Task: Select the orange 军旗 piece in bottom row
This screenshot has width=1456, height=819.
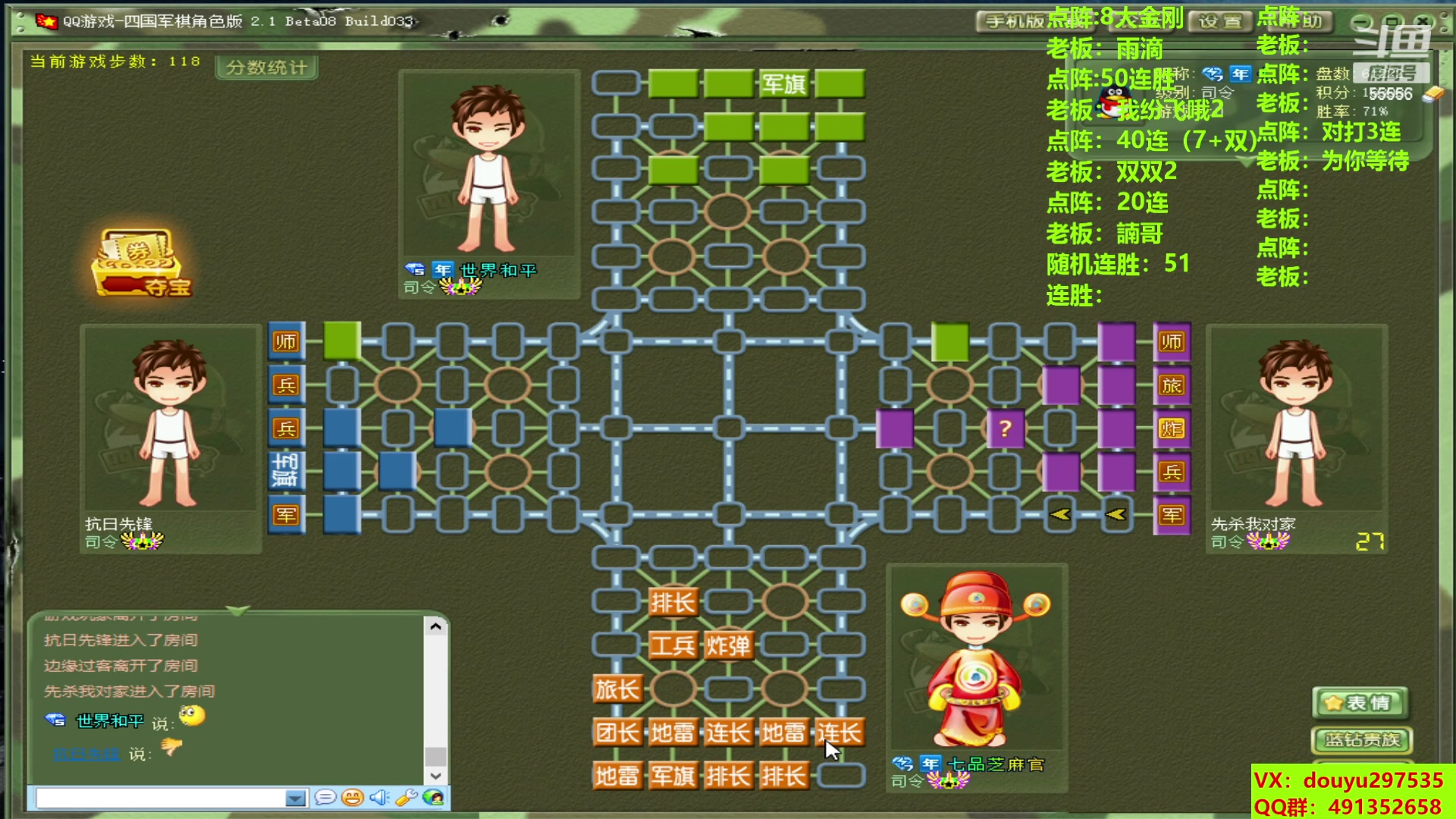Action: [673, 776]
